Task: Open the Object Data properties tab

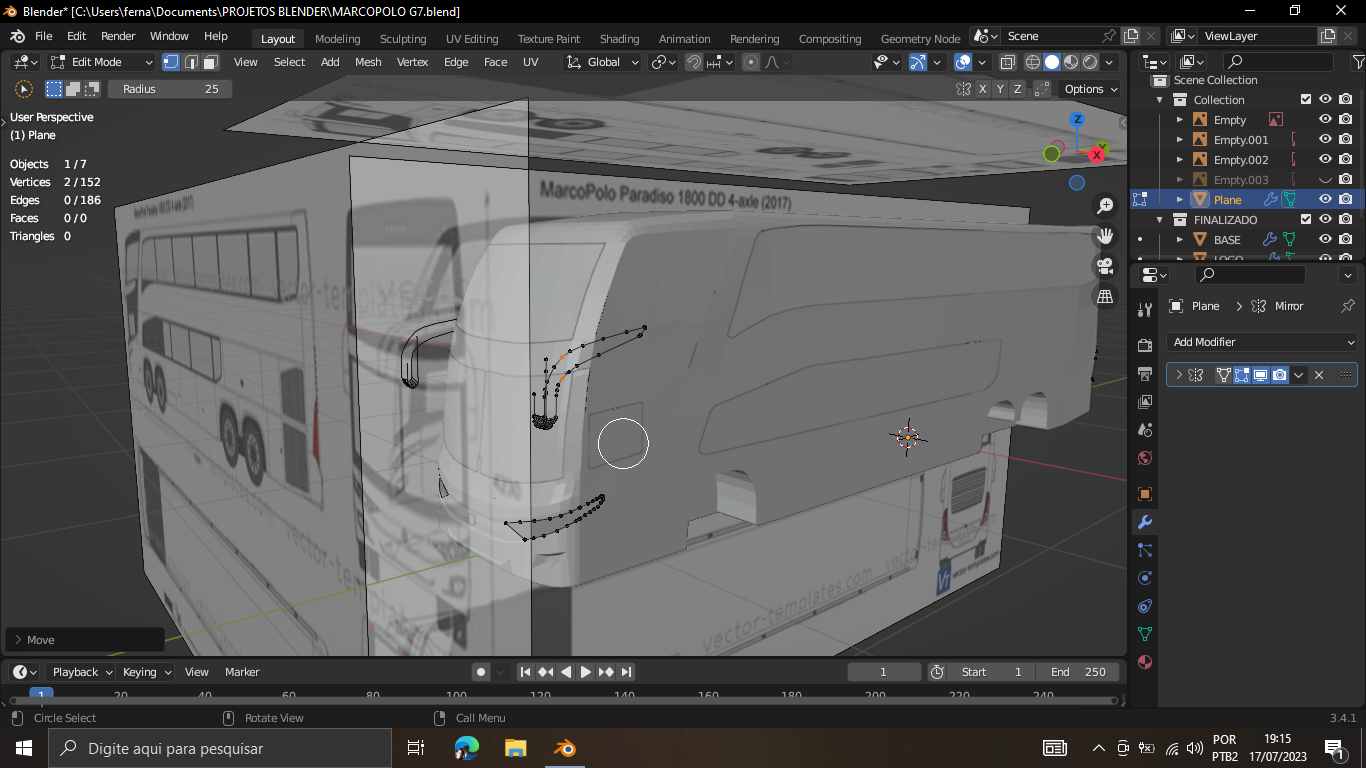Action: point(1145,634)
